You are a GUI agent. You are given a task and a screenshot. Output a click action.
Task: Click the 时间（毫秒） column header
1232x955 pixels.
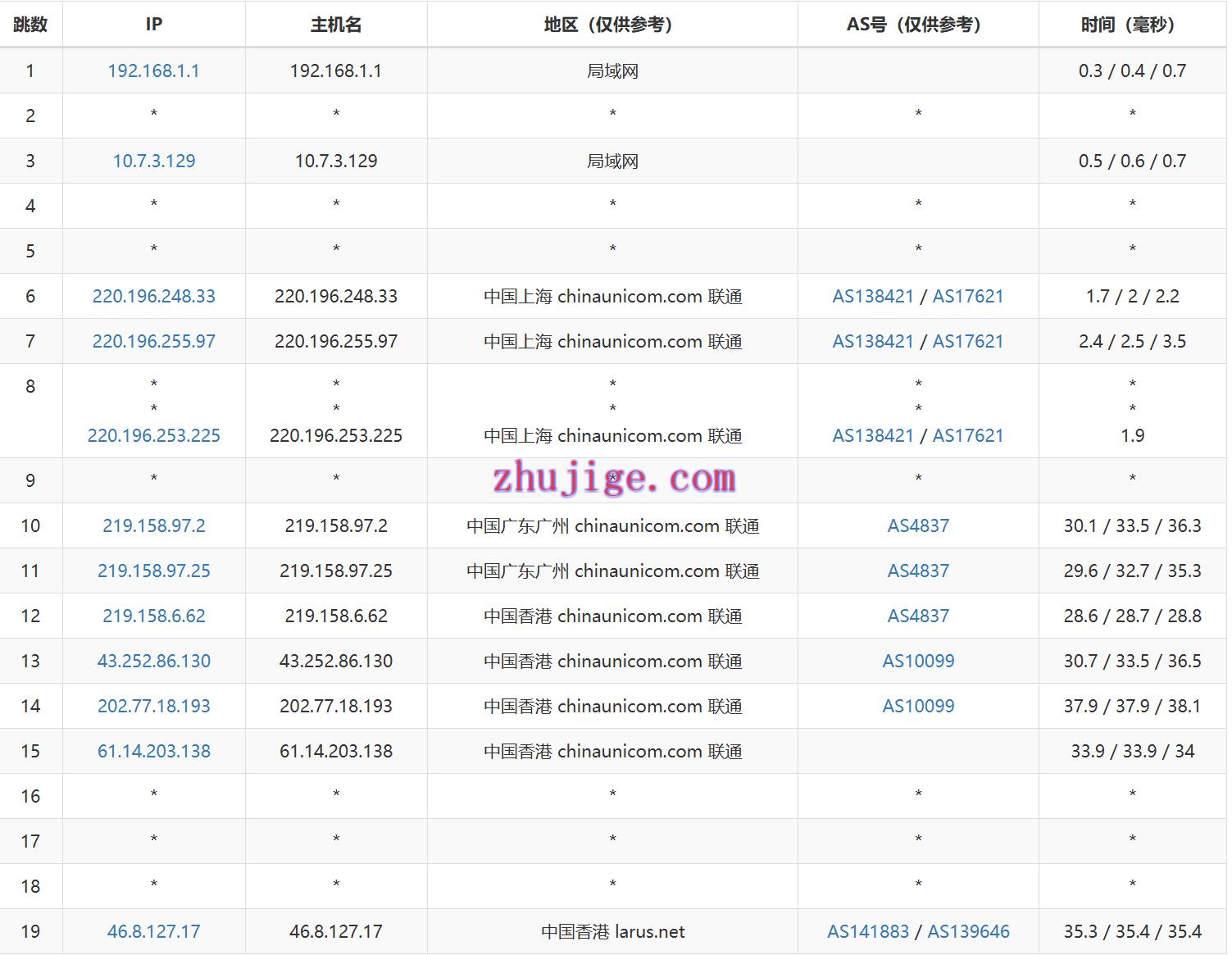pos(1132,25)
